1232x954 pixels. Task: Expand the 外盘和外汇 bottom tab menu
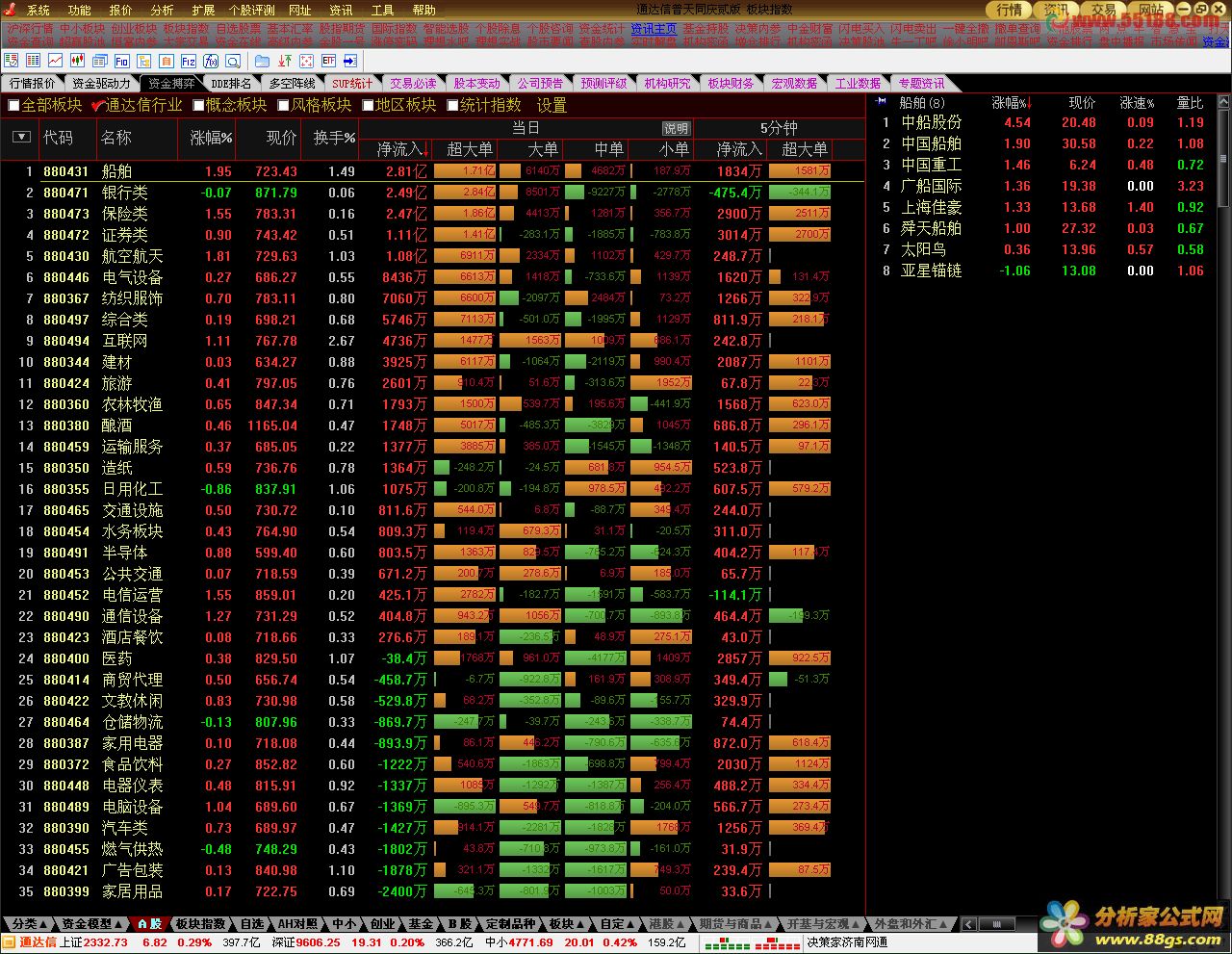[911, 924]
